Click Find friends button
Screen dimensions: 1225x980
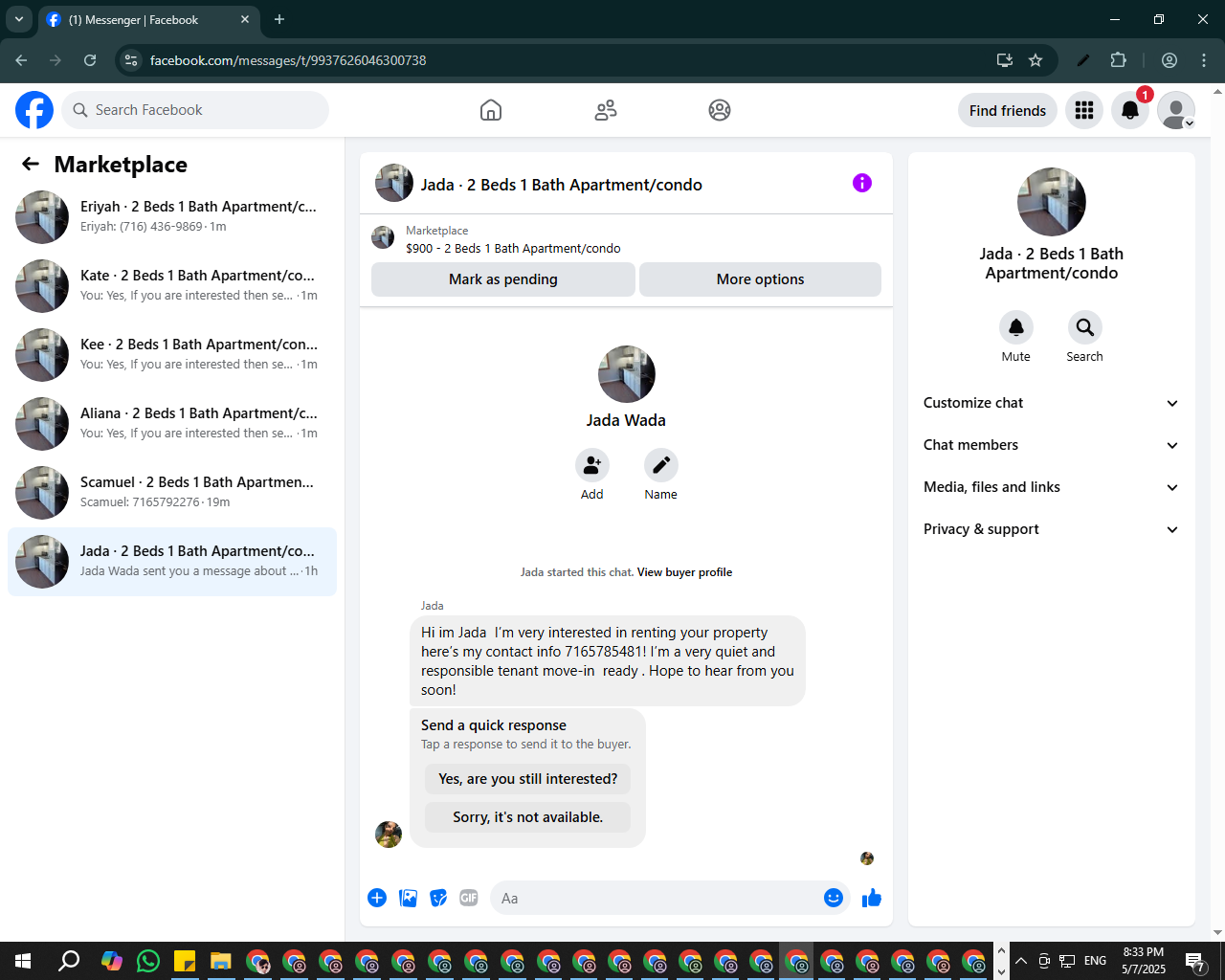1008,110
